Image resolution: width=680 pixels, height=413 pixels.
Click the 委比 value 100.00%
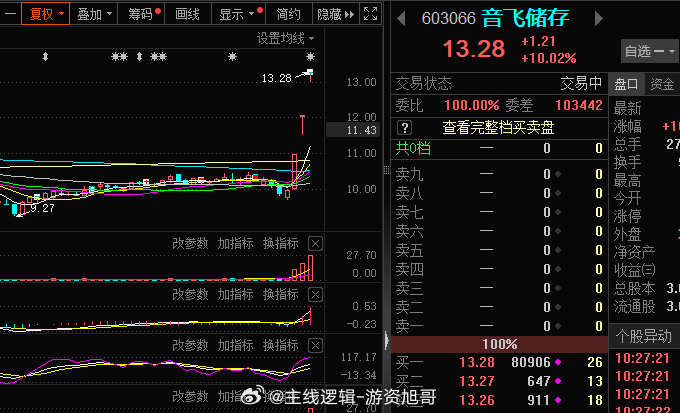click(471, 105)
